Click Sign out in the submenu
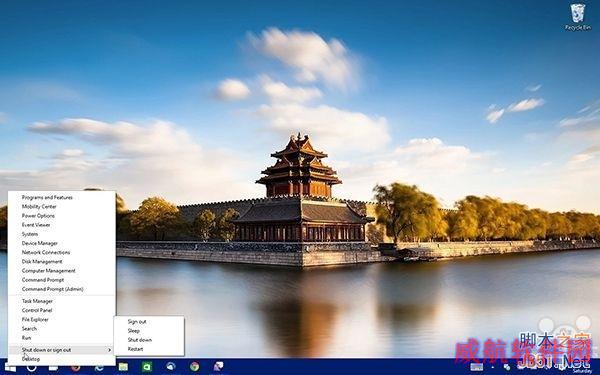Viewport: 600px width, 375px height. pyautogui.click(x=137, y=322)
